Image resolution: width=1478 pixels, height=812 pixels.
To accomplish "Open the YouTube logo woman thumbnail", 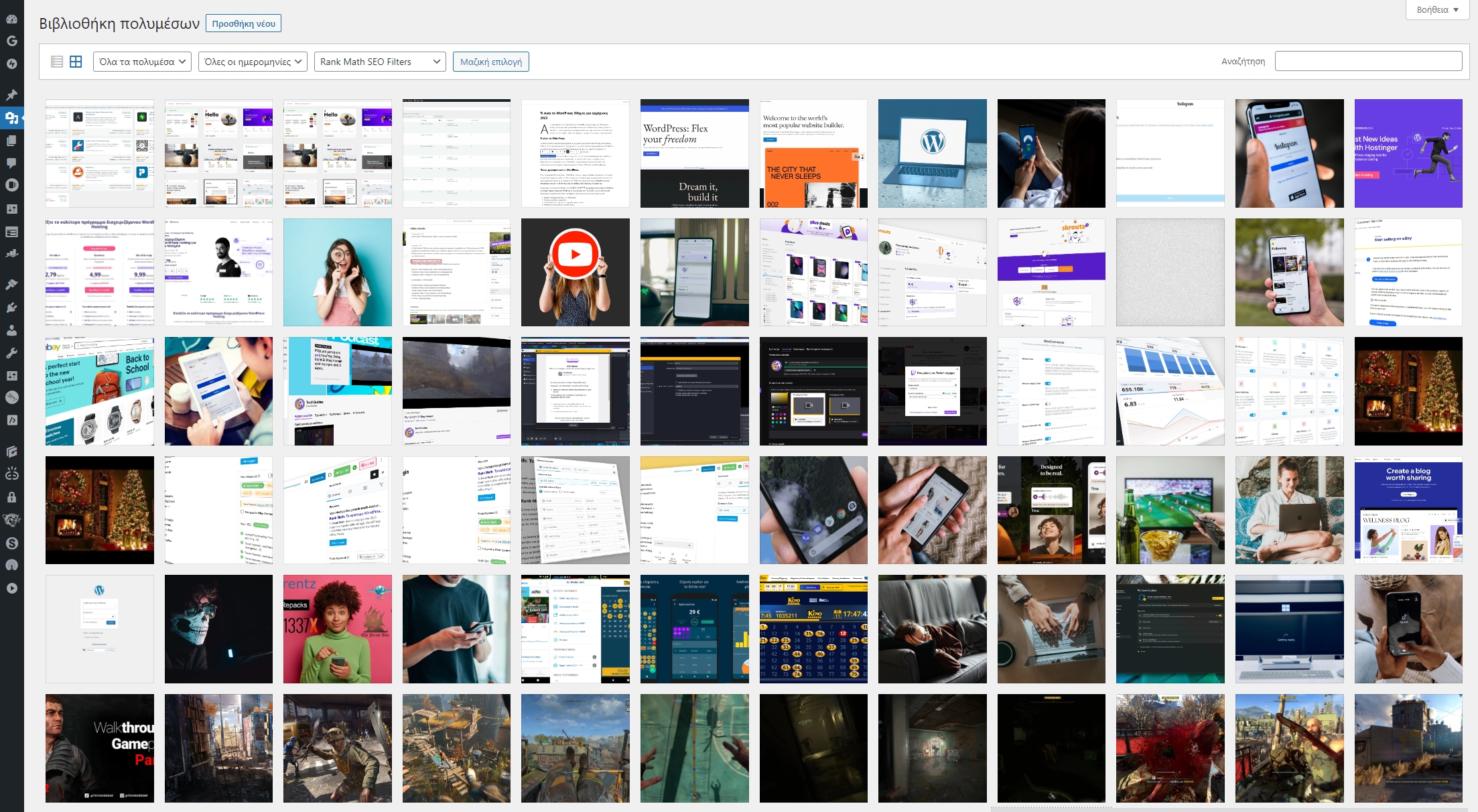I will point(575,272).
